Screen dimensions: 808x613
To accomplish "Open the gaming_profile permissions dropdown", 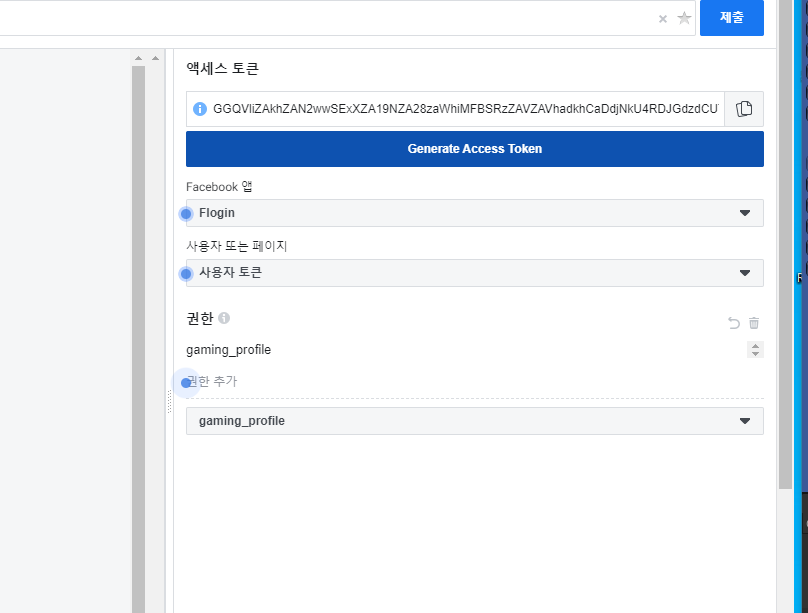I will tap(475, 421).
